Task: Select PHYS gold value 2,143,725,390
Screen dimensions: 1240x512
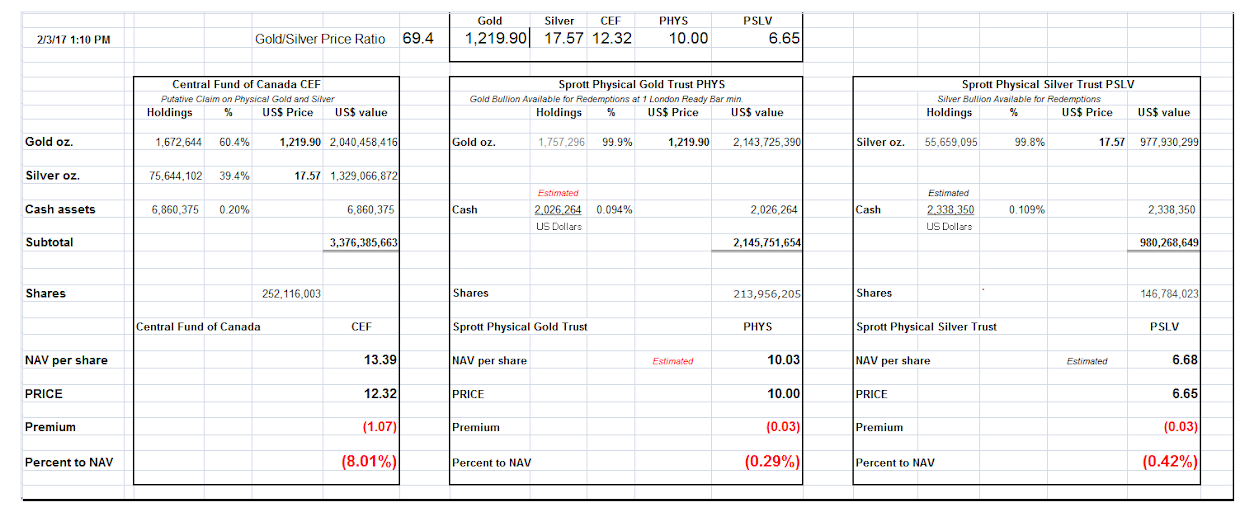Action: 767,143
